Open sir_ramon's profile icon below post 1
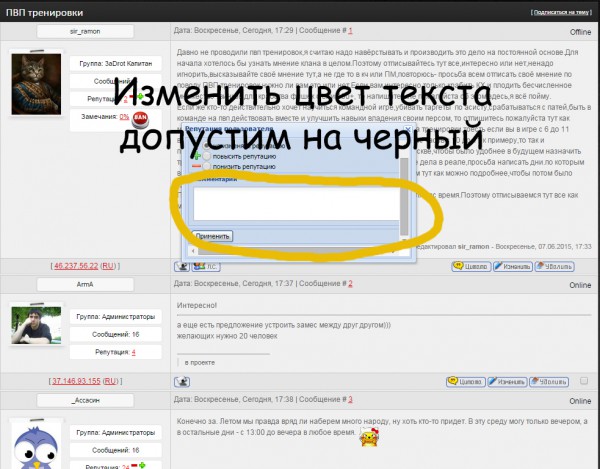Screen dimensions: 600x469 click(x=182, y=266)
